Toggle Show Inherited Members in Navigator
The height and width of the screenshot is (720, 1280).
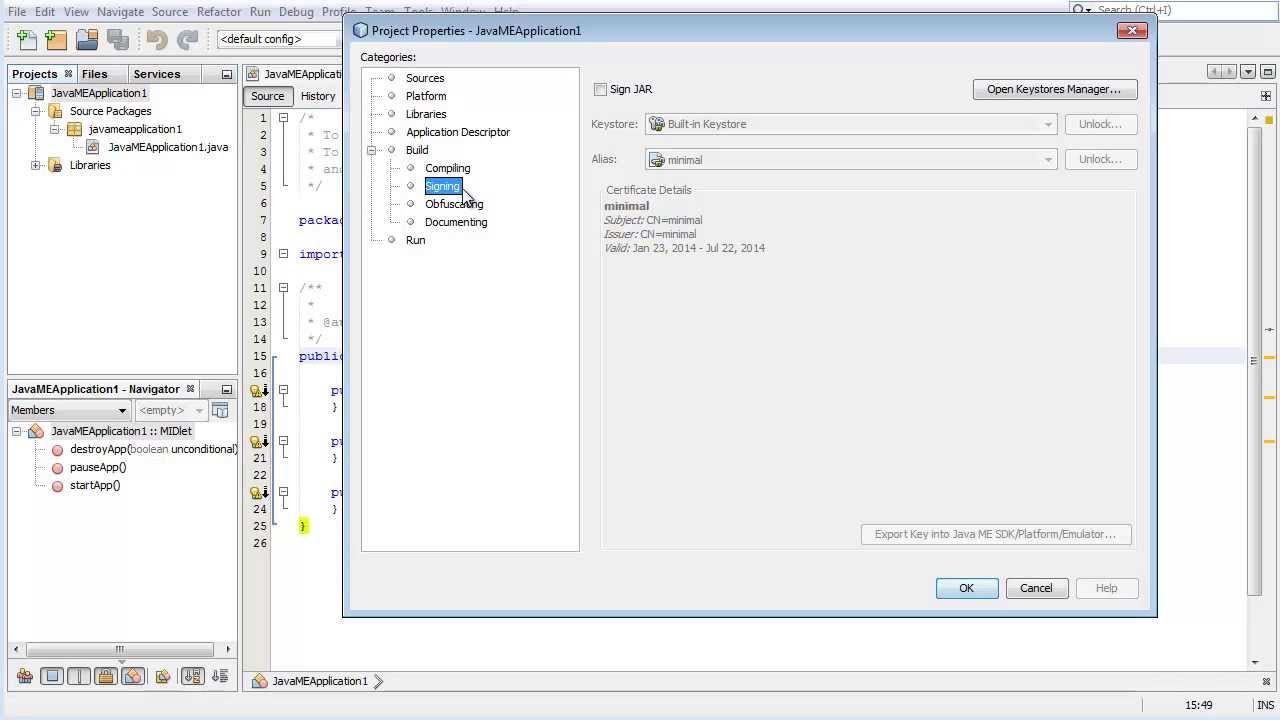click(25, 676)
